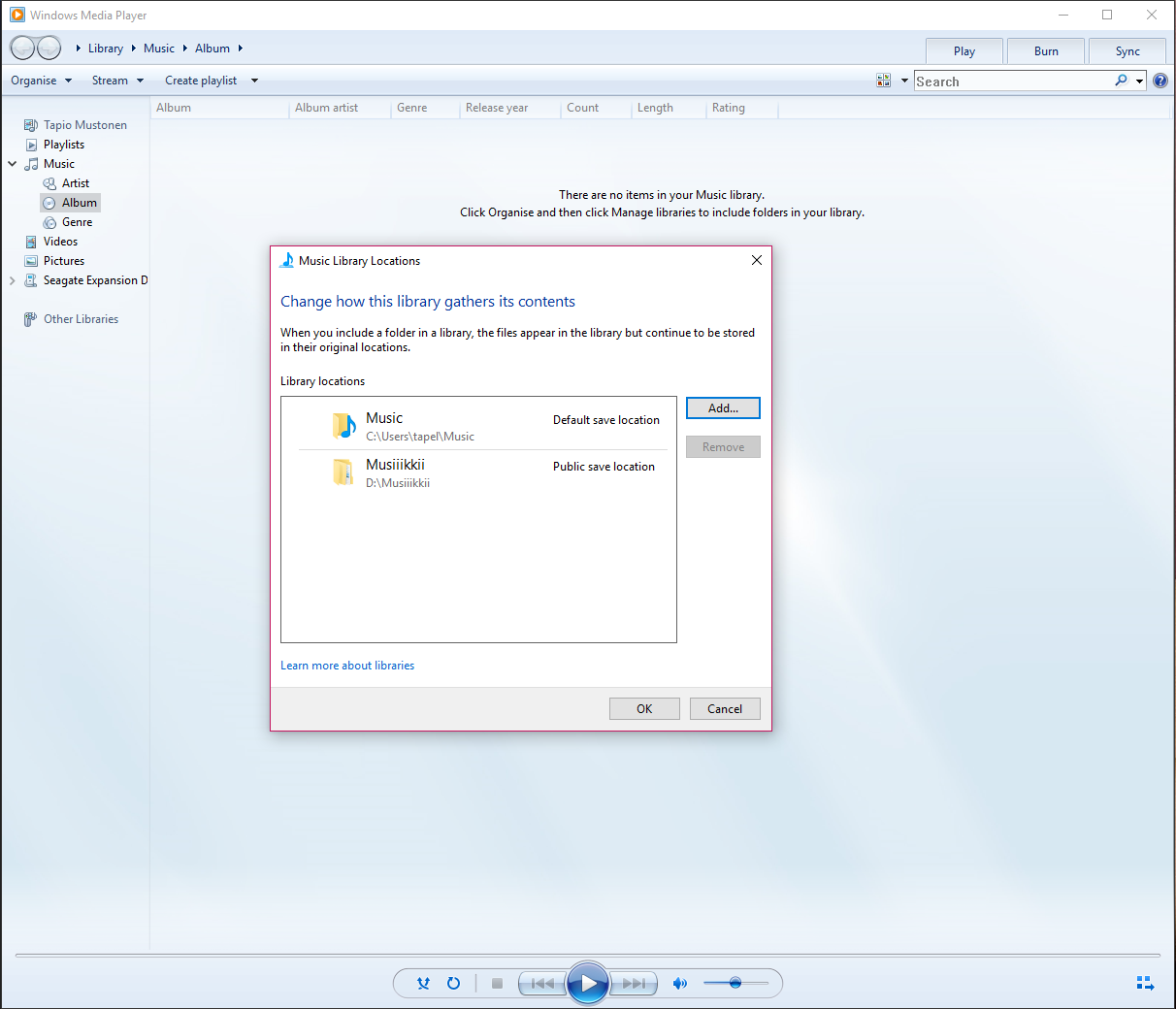The width and height of the screenshot is (1176, 1009).
Task: Open the arrow dropdown between Library and Music
Action: pyautogui.click(x=134, y=49)
